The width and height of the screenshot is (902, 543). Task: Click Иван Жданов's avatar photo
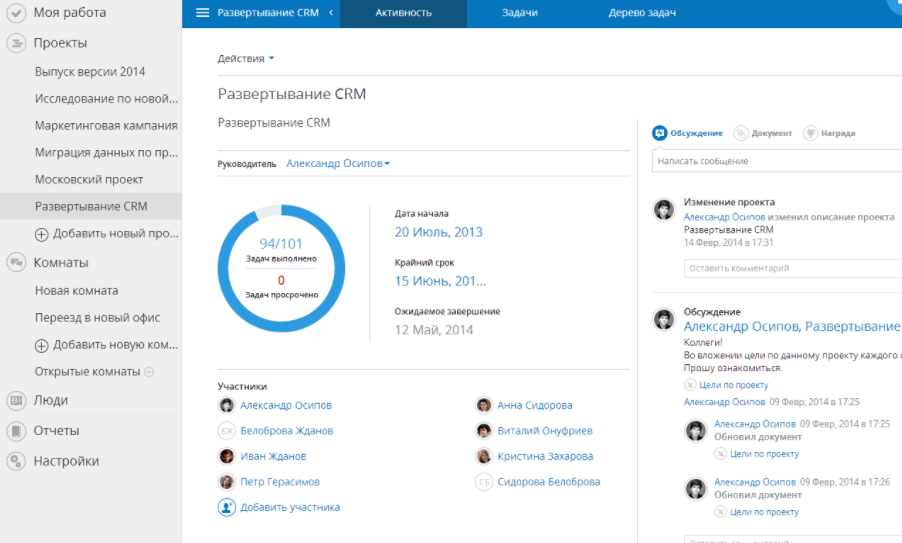227,456
